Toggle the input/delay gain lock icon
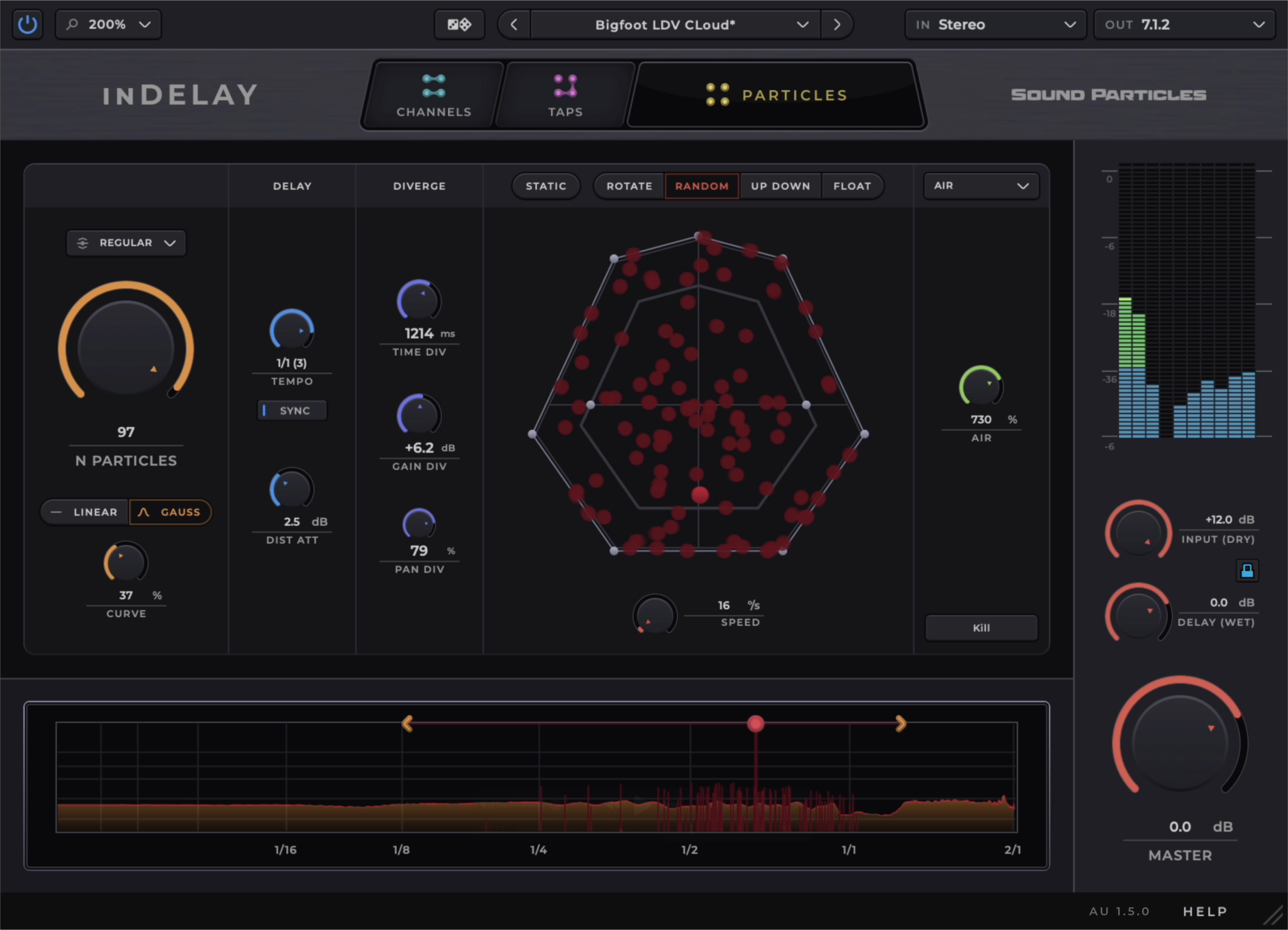The height and width of the screenshot is (930, 1288). point(1246,571)
